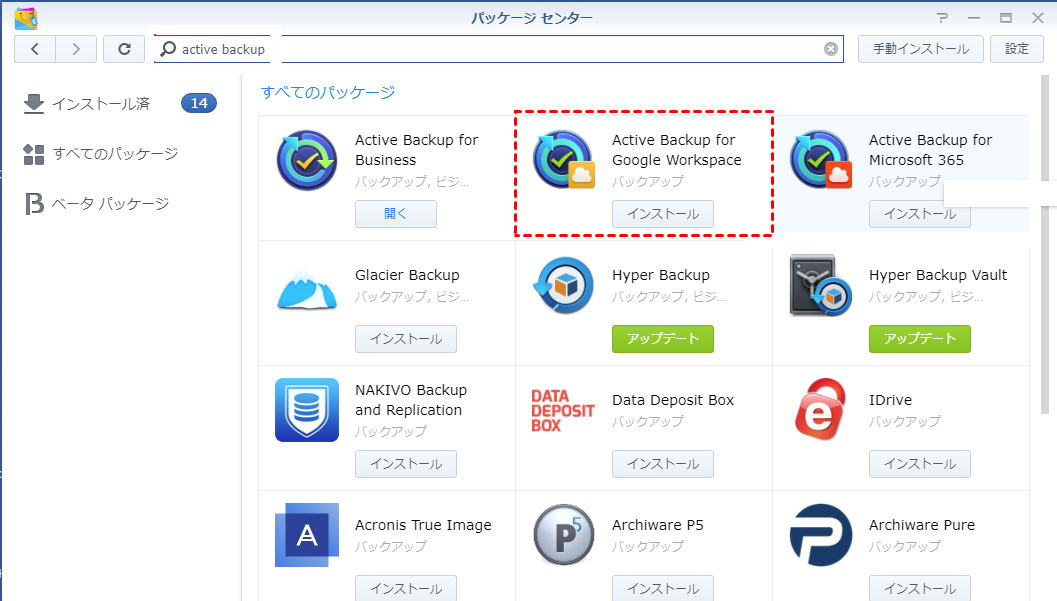1057x601 pixels.
Task: Click the vertical scrollbar of package list
Action: (x=1046, y=243)
